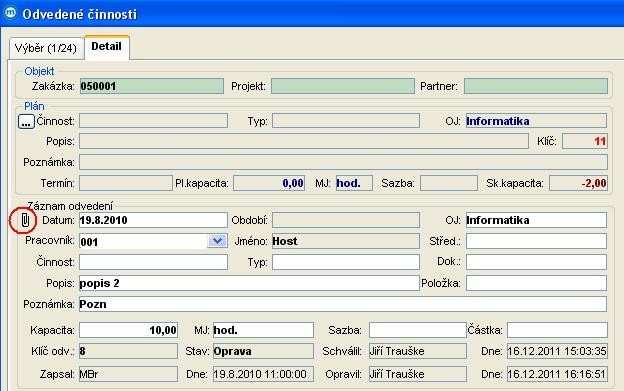Click the paperclip attachment icon
The height and width of the screenshot is (391, 624).
click(25, 220)
